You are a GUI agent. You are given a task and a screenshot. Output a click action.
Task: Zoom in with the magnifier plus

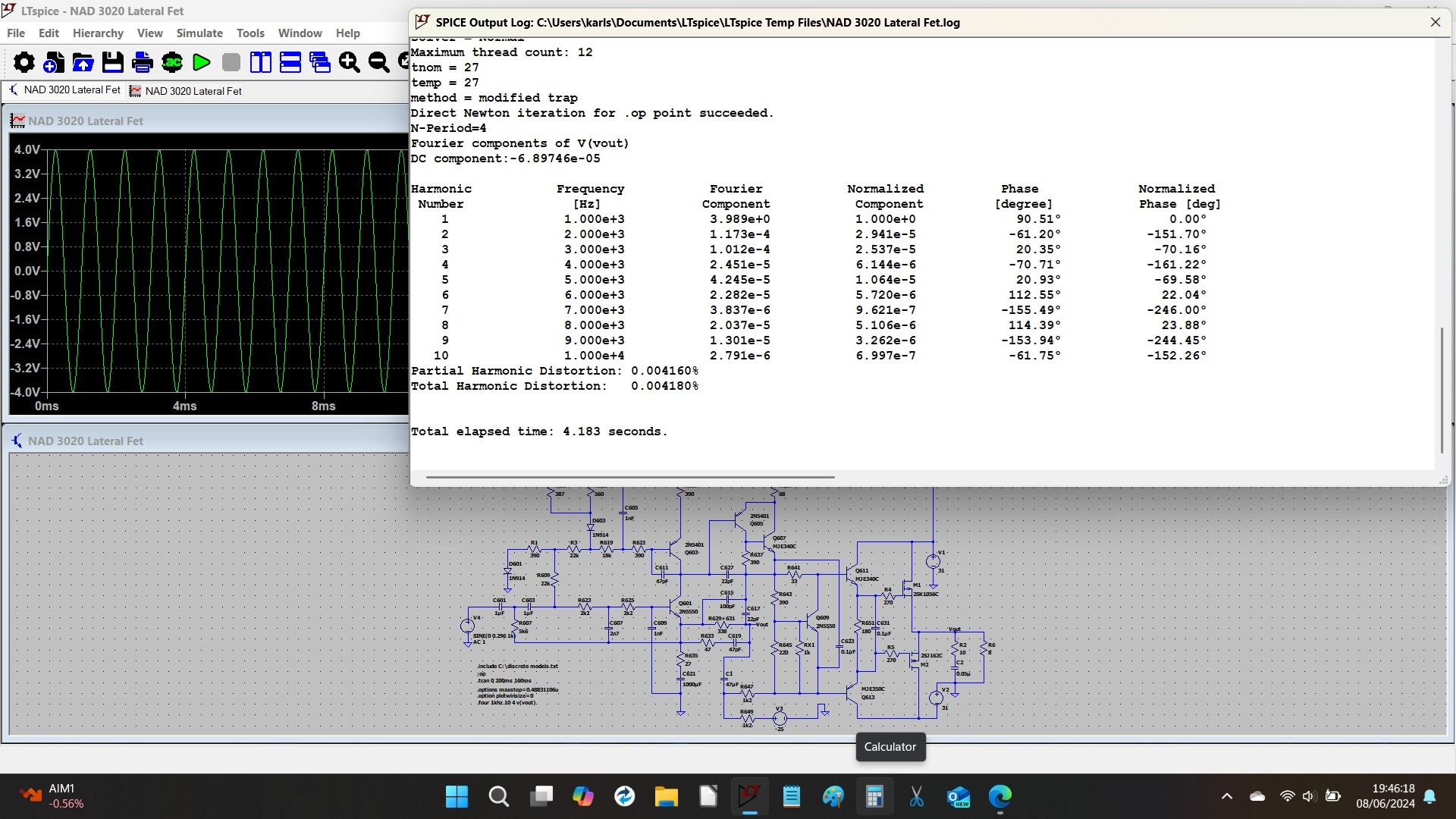[350, 62]
